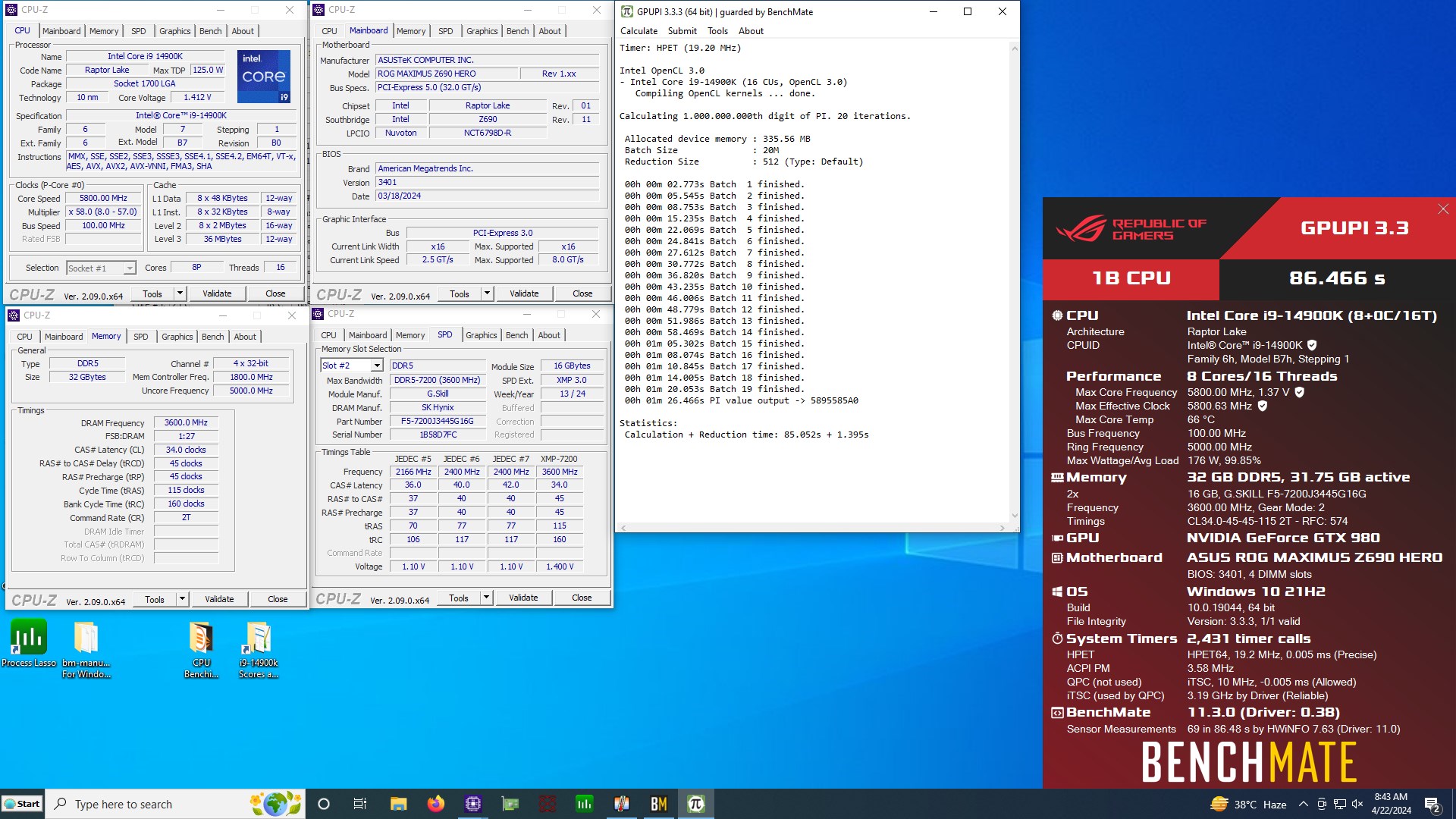Click the 86.466 s score in BenchMate

click(x=1337, y=278)
